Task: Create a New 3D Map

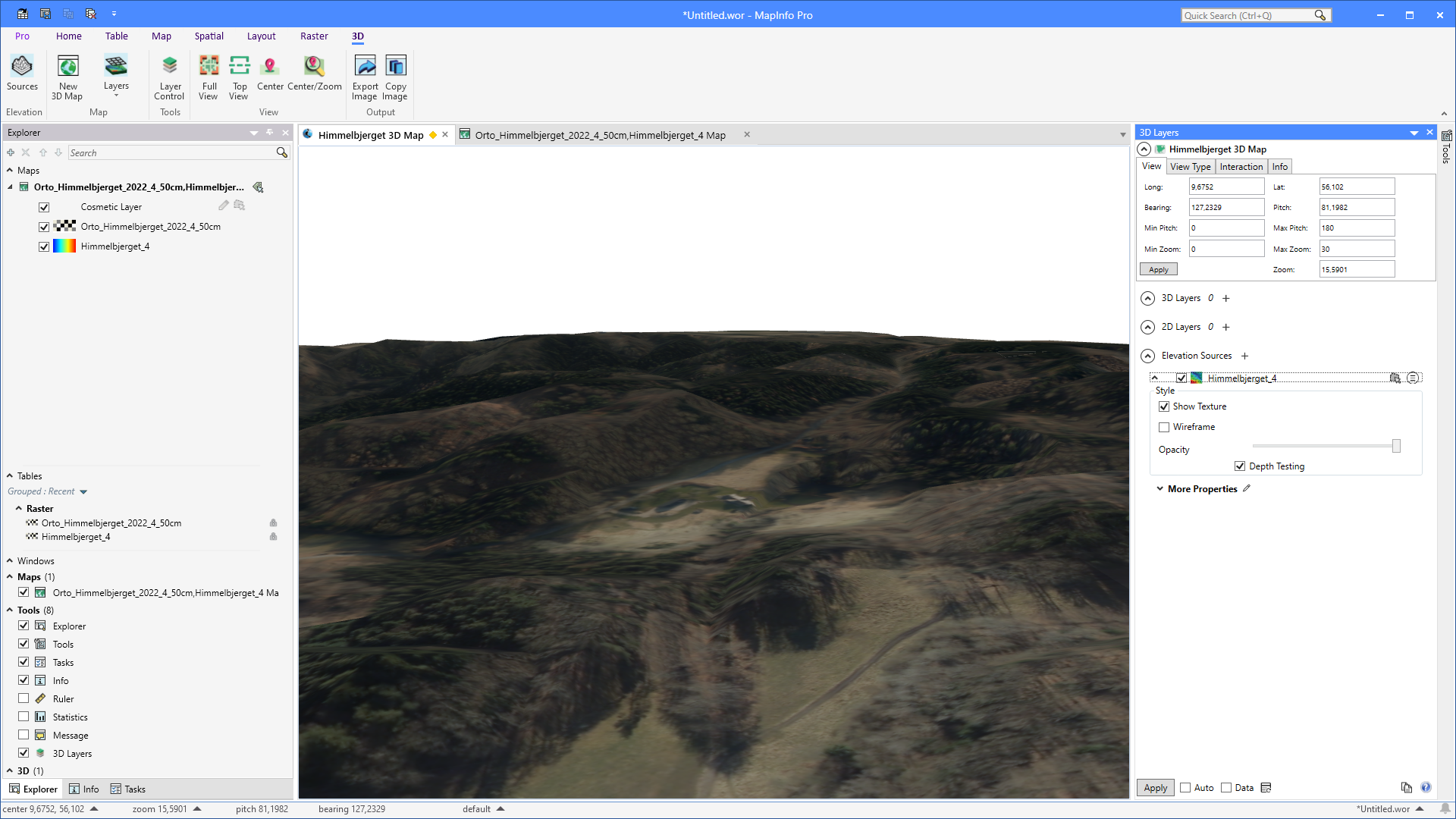Action: (x=67, y=76)
